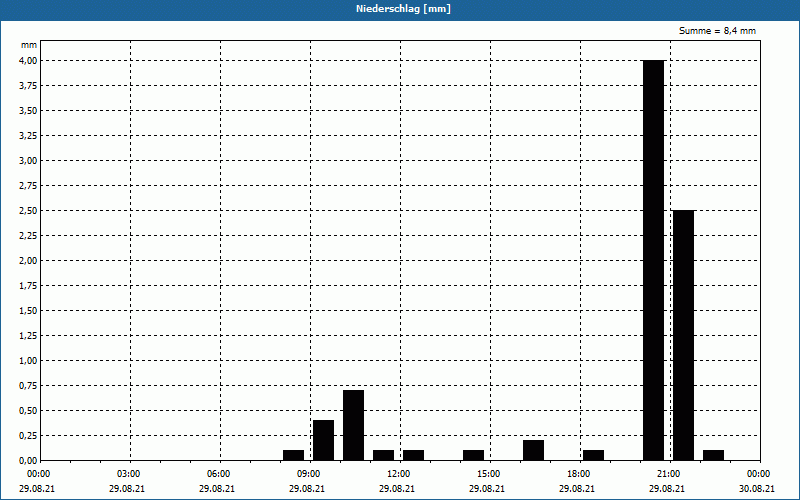800x500 pixels.
Task: Select the 0,70 mm precipitation bar
Action: (x=354, y=425)
